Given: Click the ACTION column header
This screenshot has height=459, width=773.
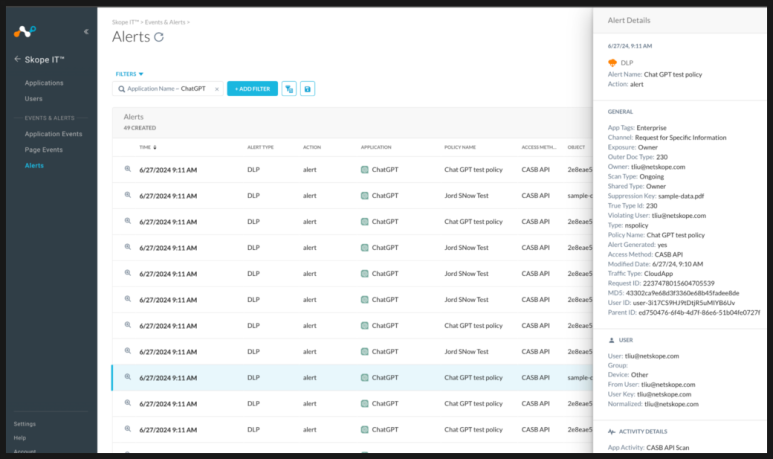Looking at the screenshot, I should 312,147.
